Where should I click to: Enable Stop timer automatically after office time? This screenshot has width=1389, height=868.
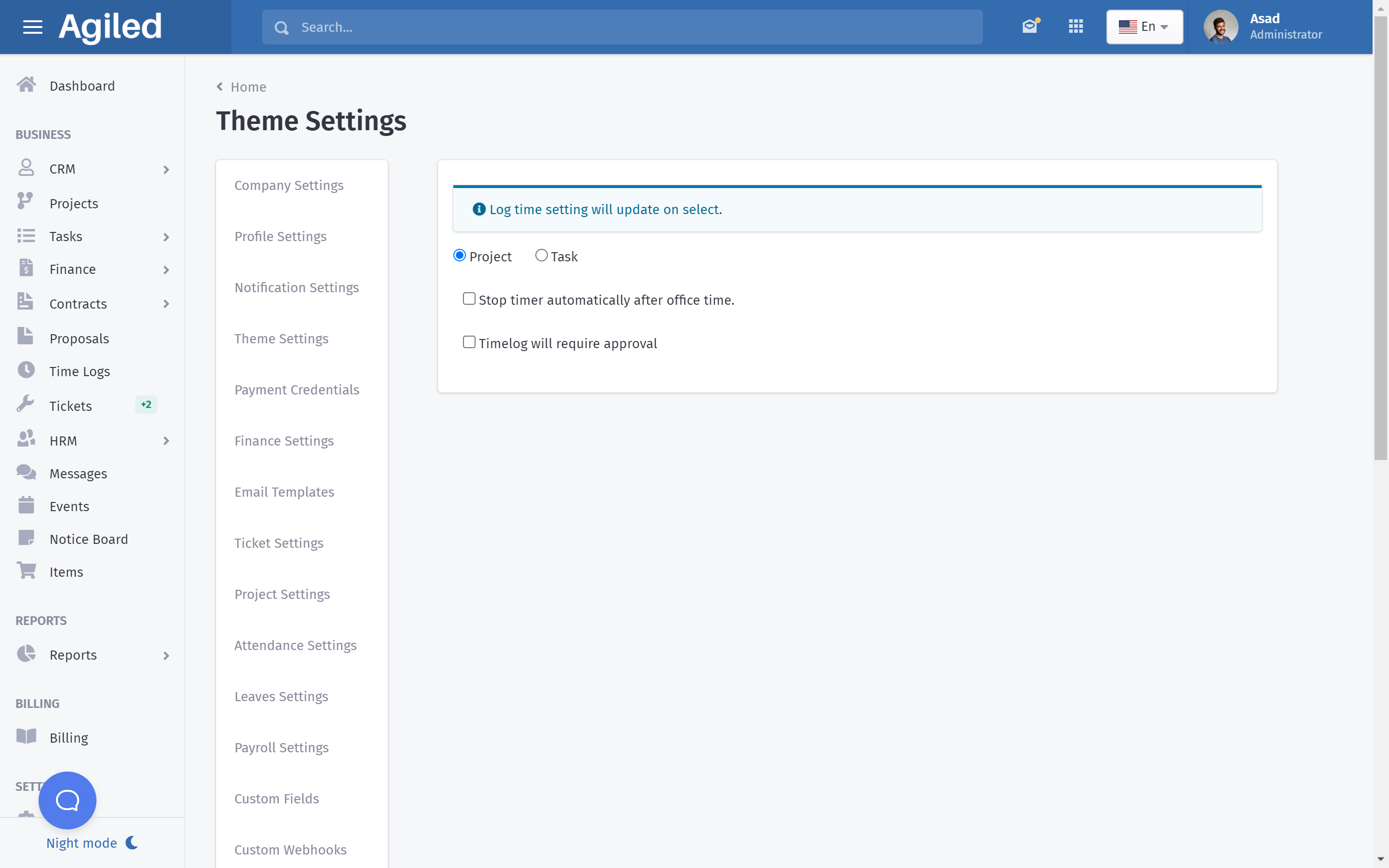(x=469, y=299)
